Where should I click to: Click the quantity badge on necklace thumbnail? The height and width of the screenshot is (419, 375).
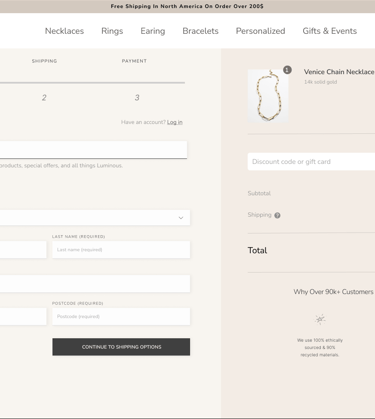[287, 70]
